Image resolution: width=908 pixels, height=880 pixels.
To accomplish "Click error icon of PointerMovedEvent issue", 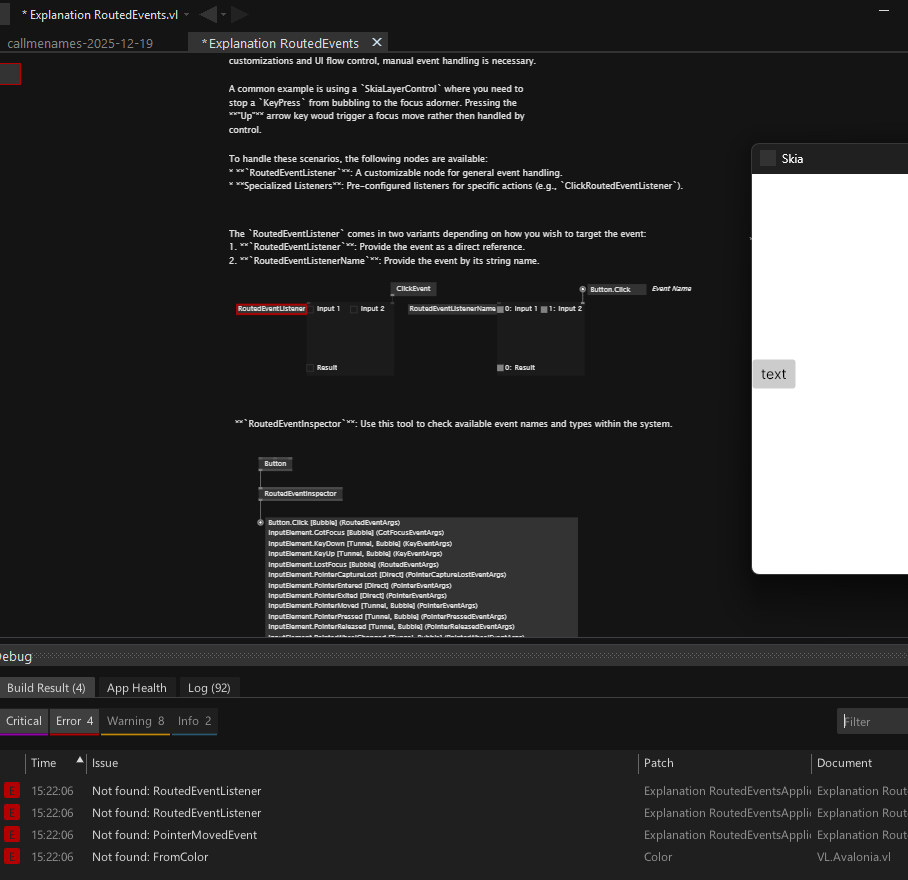I will [x=12, y=834].
